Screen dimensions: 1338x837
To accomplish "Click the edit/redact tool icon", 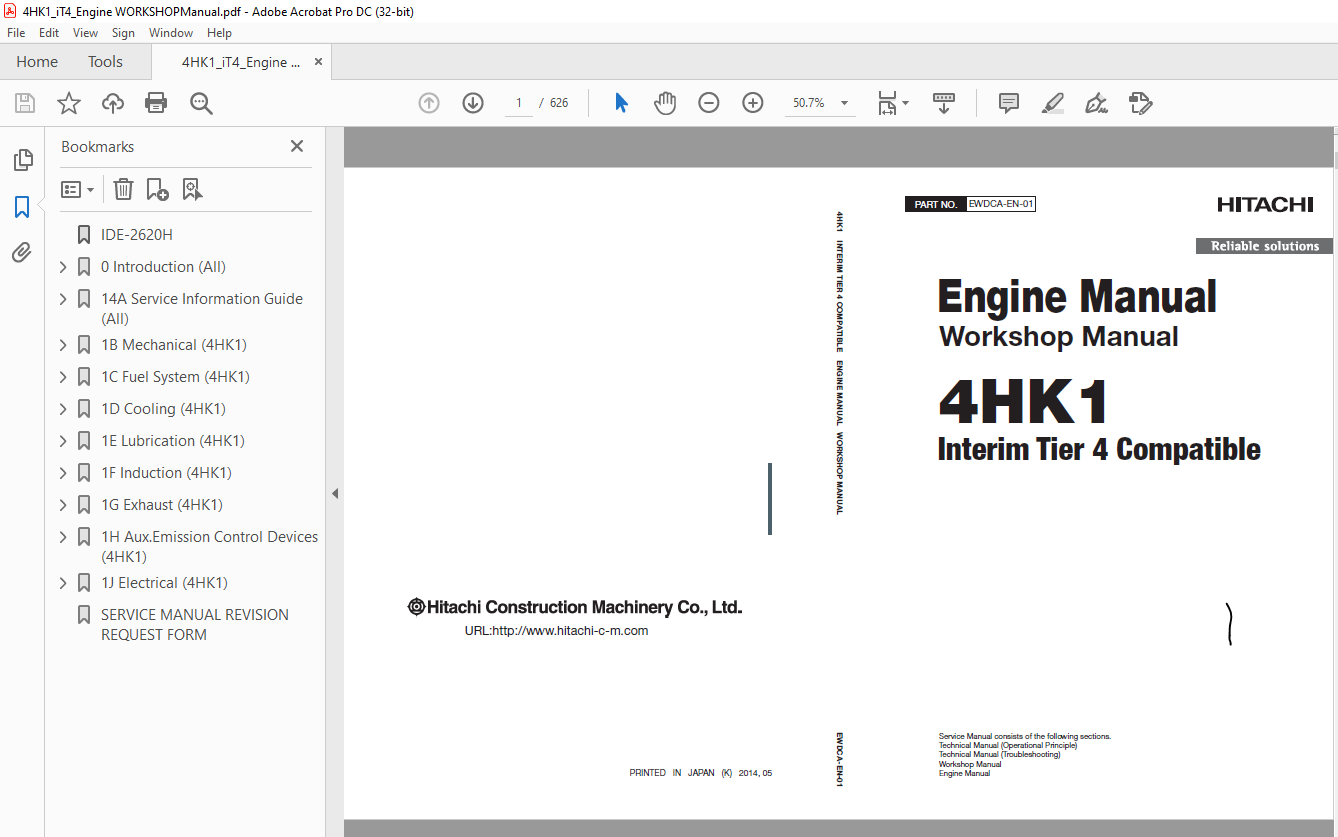I will [1140, 103].
